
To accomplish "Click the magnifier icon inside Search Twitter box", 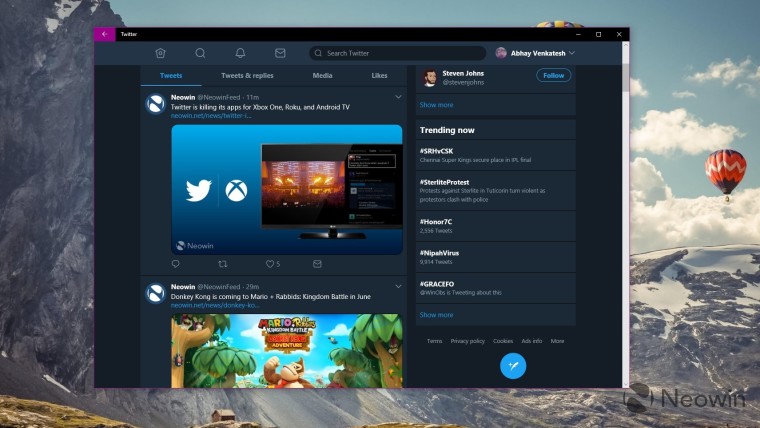I will point(318,53).
